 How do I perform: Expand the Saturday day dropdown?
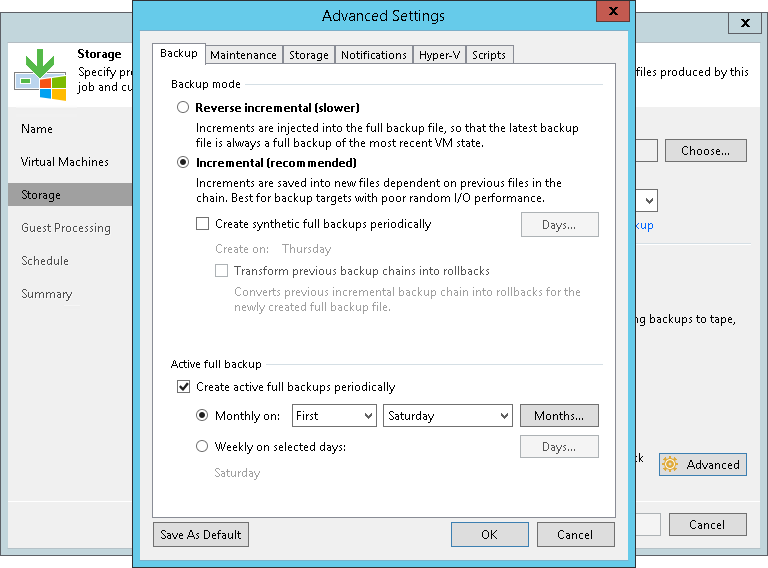click(x=447, y=416)
